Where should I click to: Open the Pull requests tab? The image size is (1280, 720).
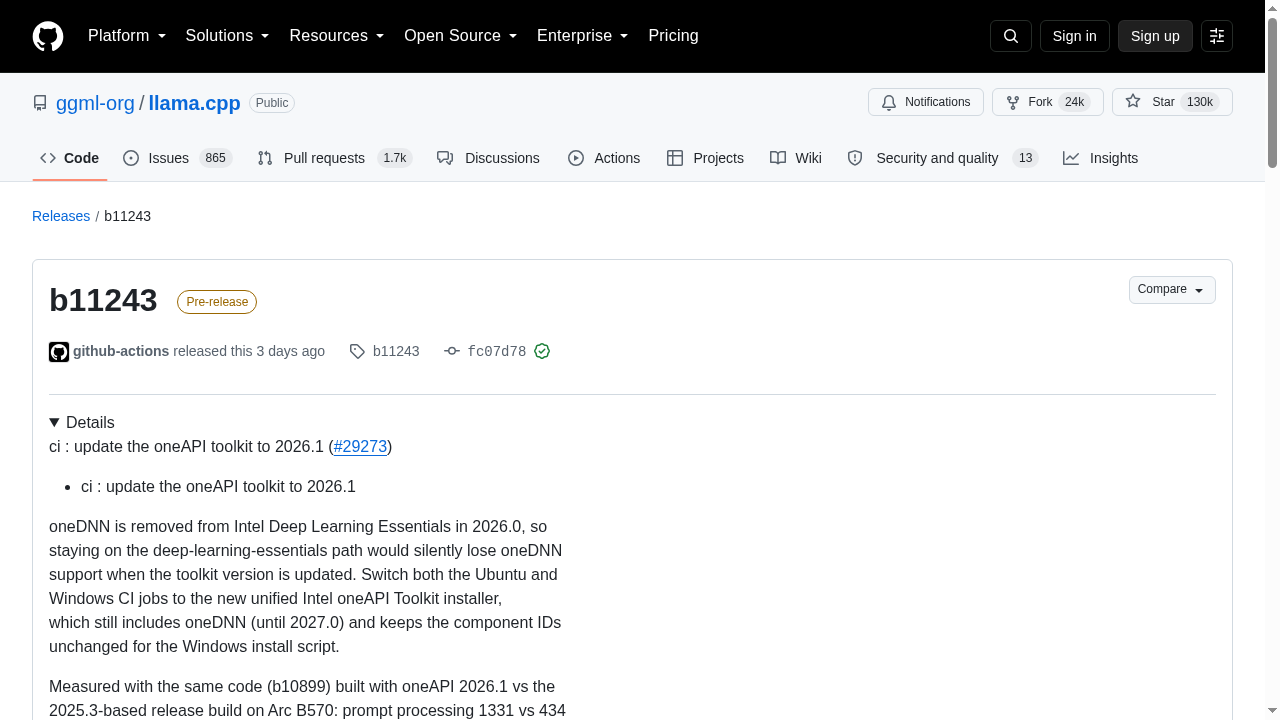(334, 158)
